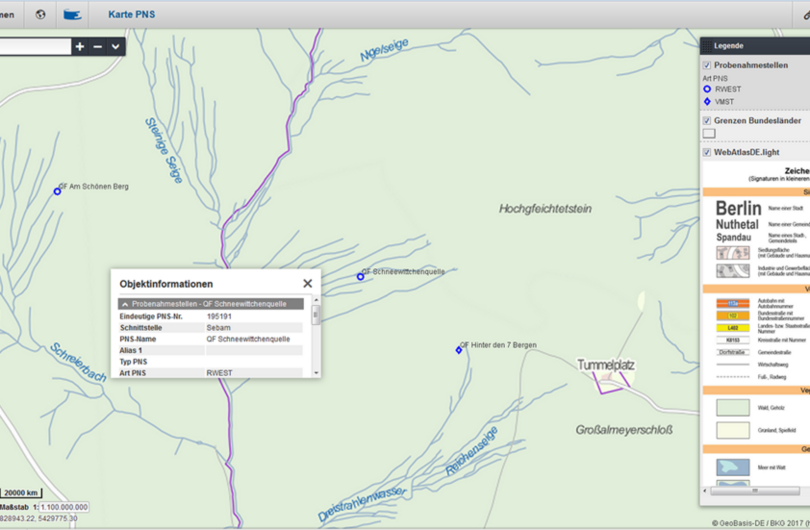The image size is (810, 530).
Task: Disable the WebAtlasDE.light layer checkbox
Action: (707, 153)
